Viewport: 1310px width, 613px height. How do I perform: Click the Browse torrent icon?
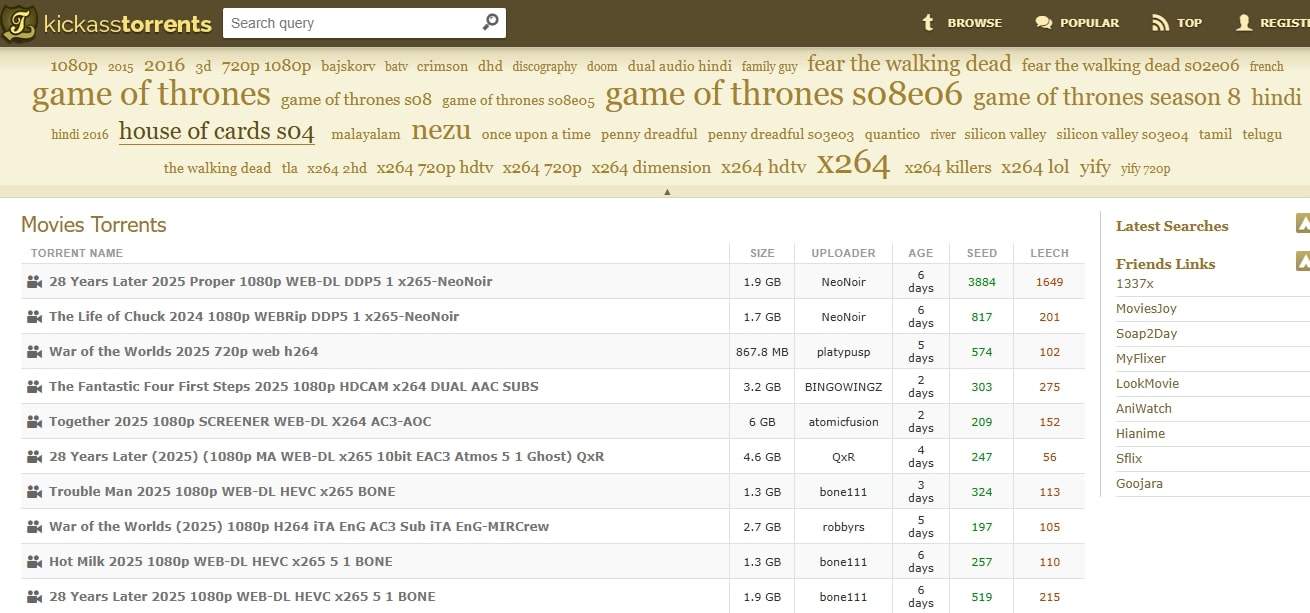pyautogui.click(x=929, y=22)
